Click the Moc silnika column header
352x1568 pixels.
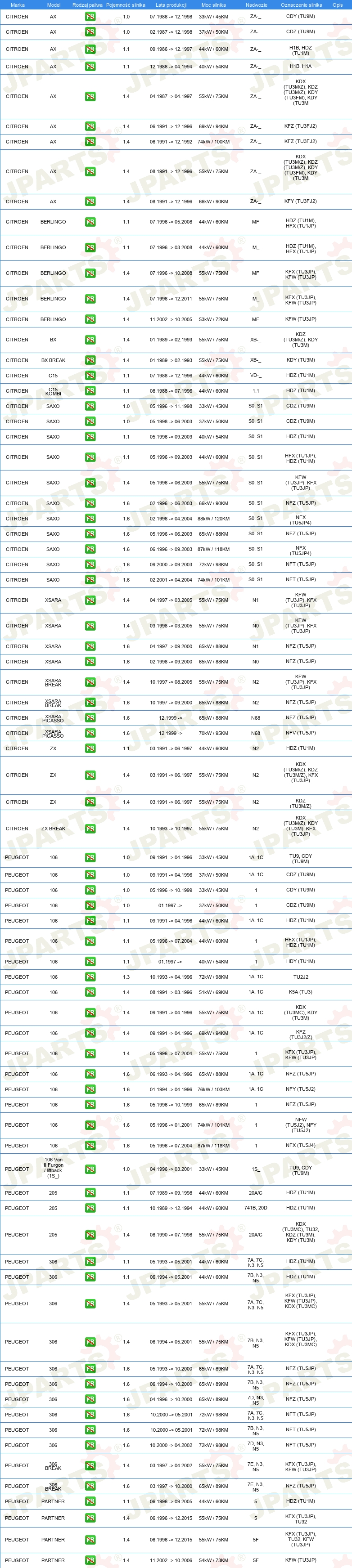214,5
